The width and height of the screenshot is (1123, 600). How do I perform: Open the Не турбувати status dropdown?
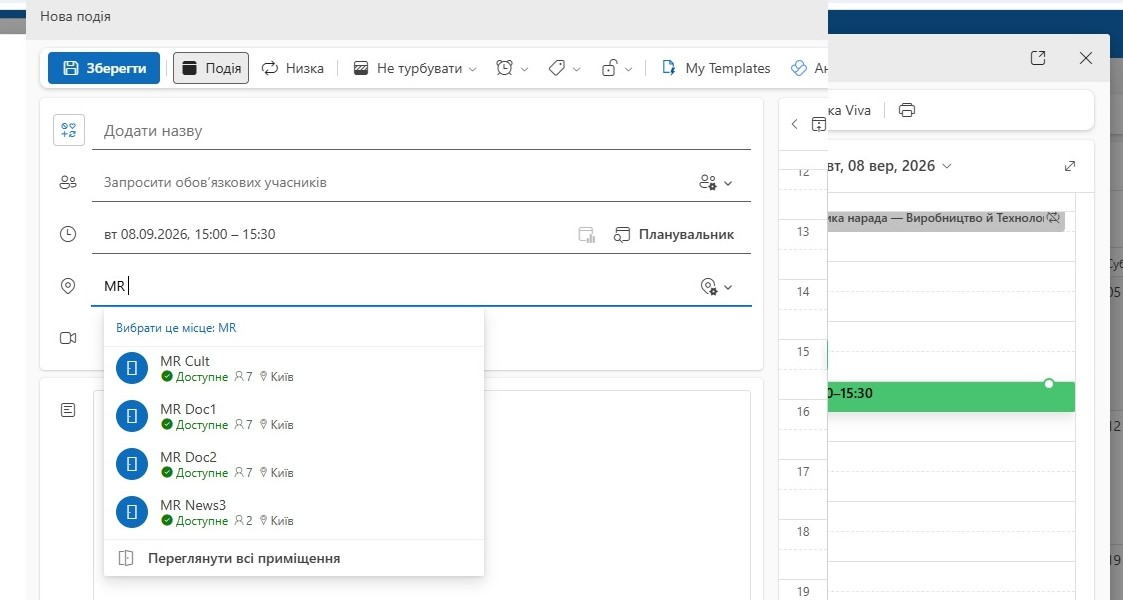415,68
